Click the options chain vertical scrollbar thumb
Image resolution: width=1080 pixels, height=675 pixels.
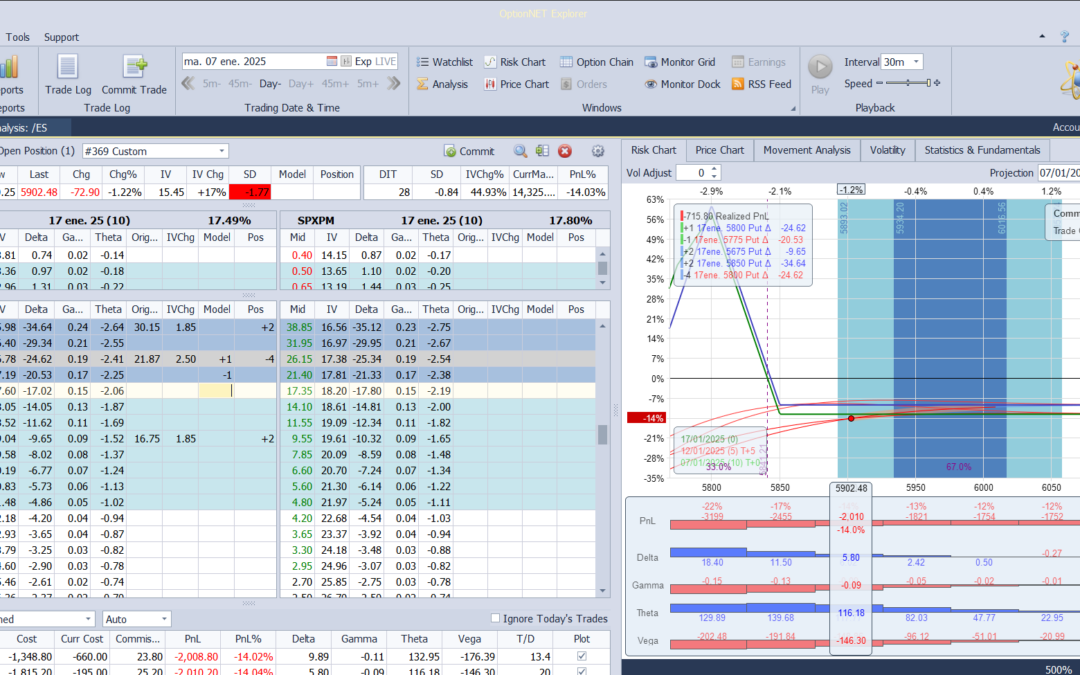(x=602, y=434)
